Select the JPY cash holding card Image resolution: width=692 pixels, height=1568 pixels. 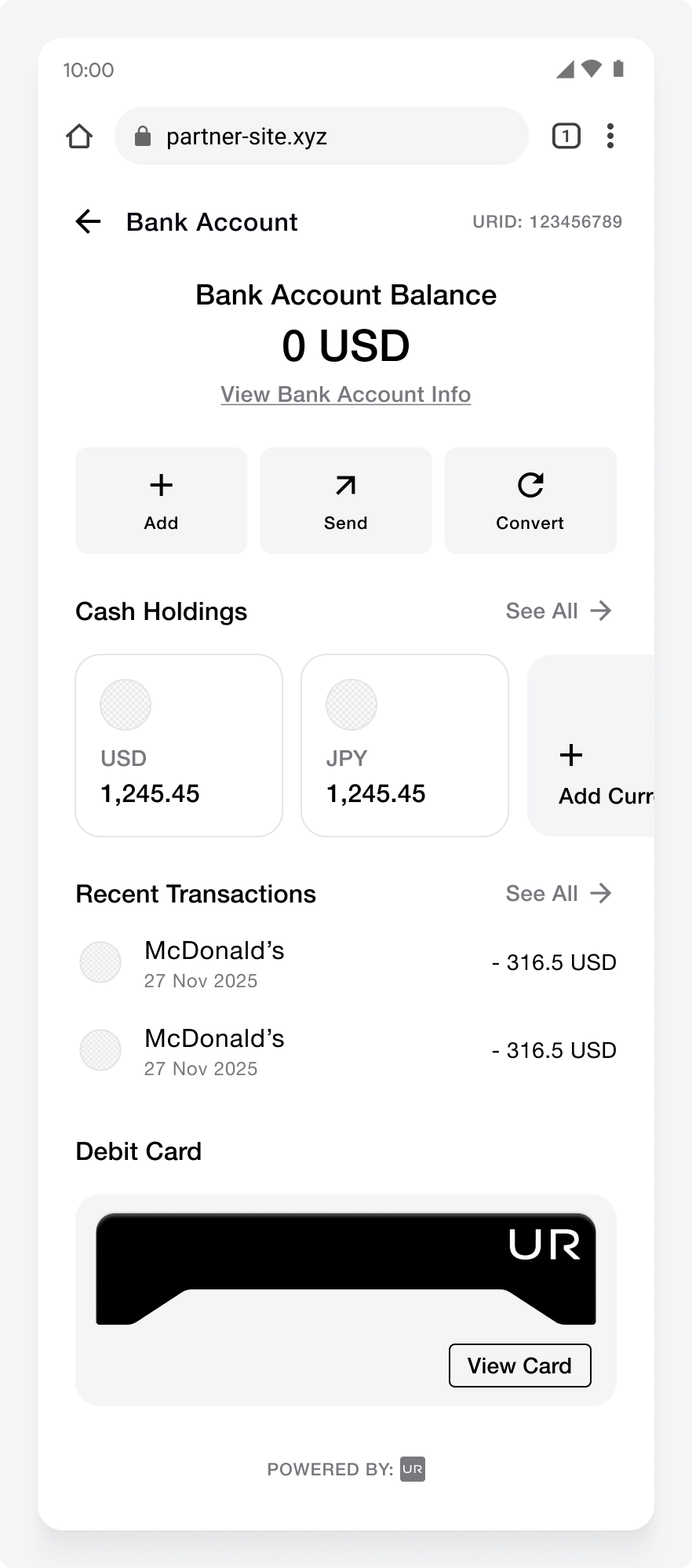click(x=405, y=746)
